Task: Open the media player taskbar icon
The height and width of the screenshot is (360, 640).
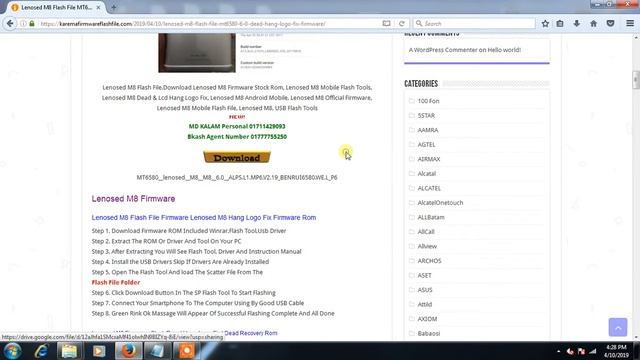Action: (x=99, y=351)
